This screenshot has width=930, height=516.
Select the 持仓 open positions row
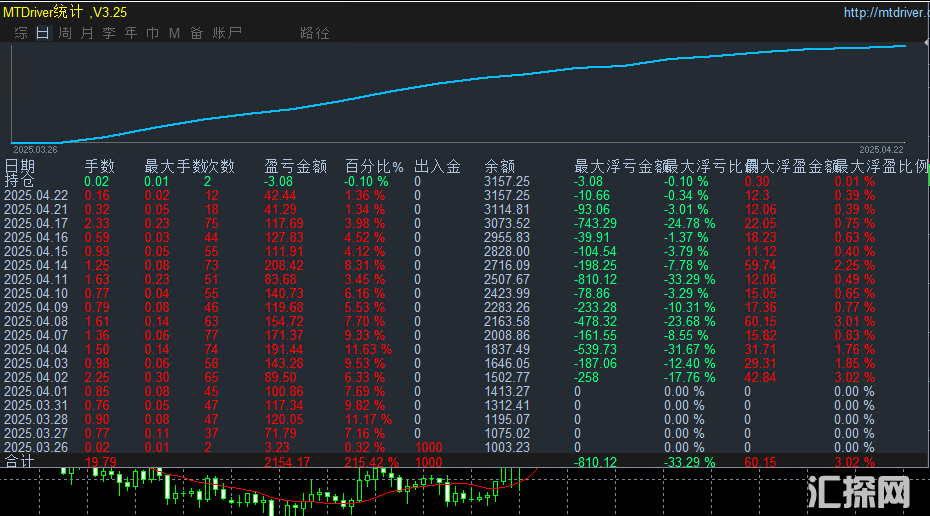pyautogui.click(x=19, y=181)
